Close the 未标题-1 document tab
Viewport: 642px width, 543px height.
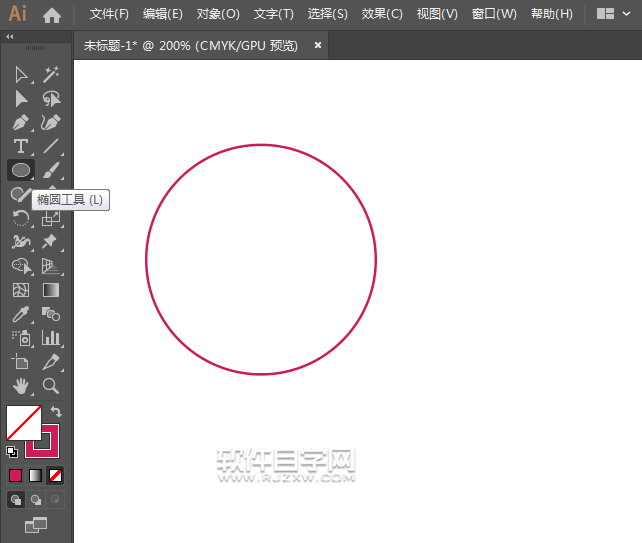click(318, 45)
